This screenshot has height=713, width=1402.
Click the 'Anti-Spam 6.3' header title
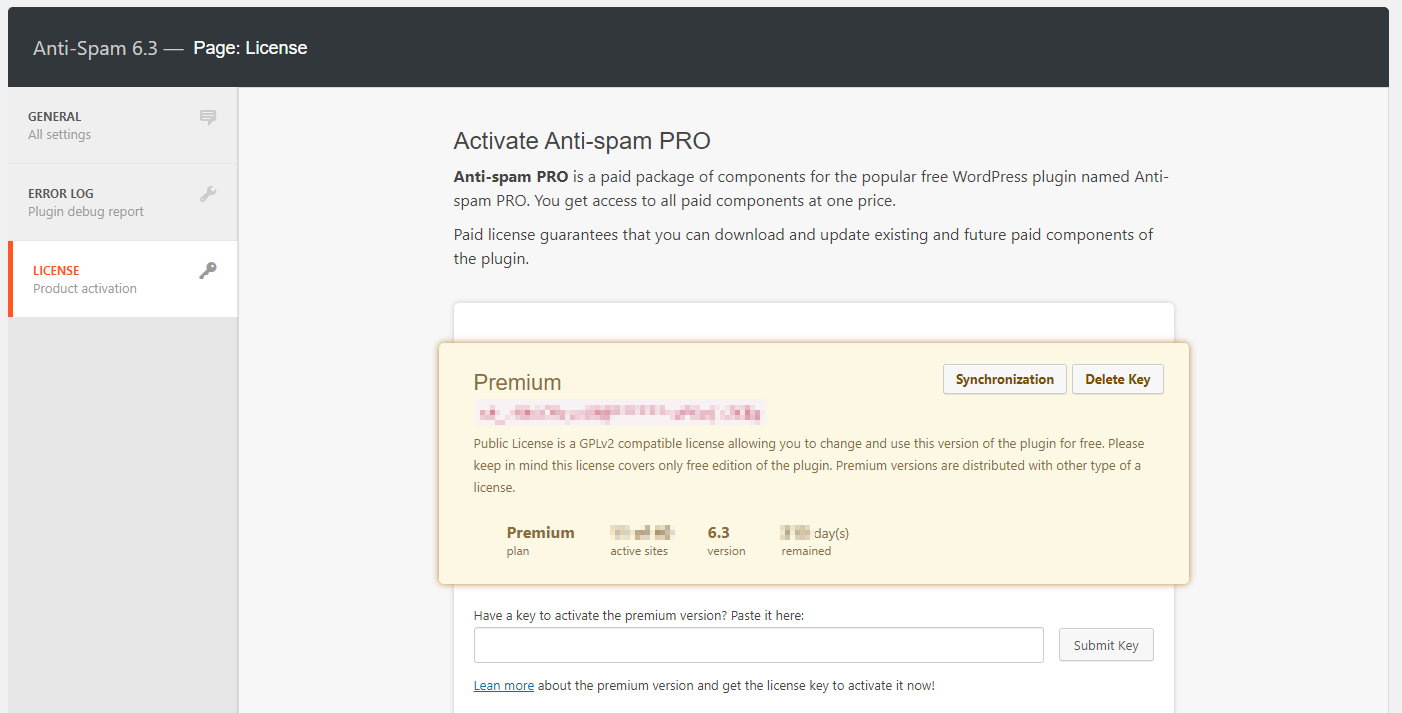[x=95, y=48]
